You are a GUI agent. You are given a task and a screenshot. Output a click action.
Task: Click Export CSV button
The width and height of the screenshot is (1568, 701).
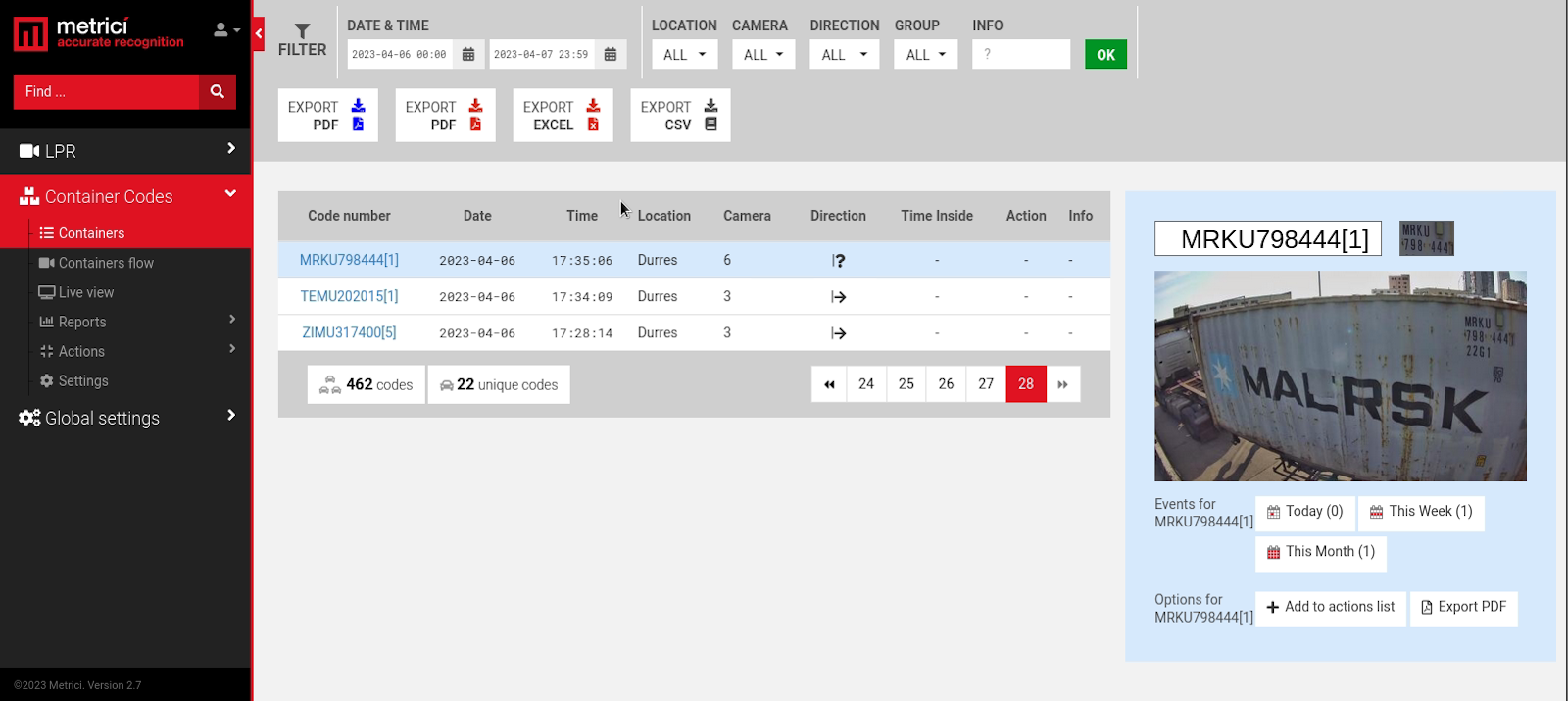click(680, 116)
